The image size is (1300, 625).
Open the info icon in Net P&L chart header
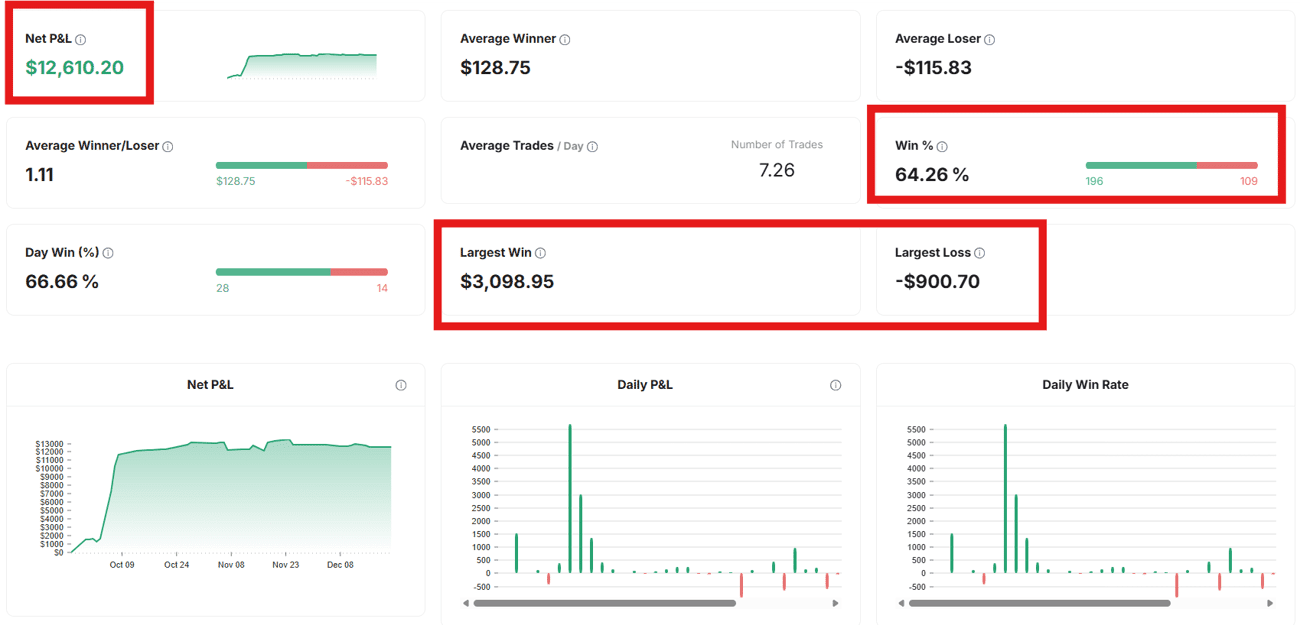401,385
